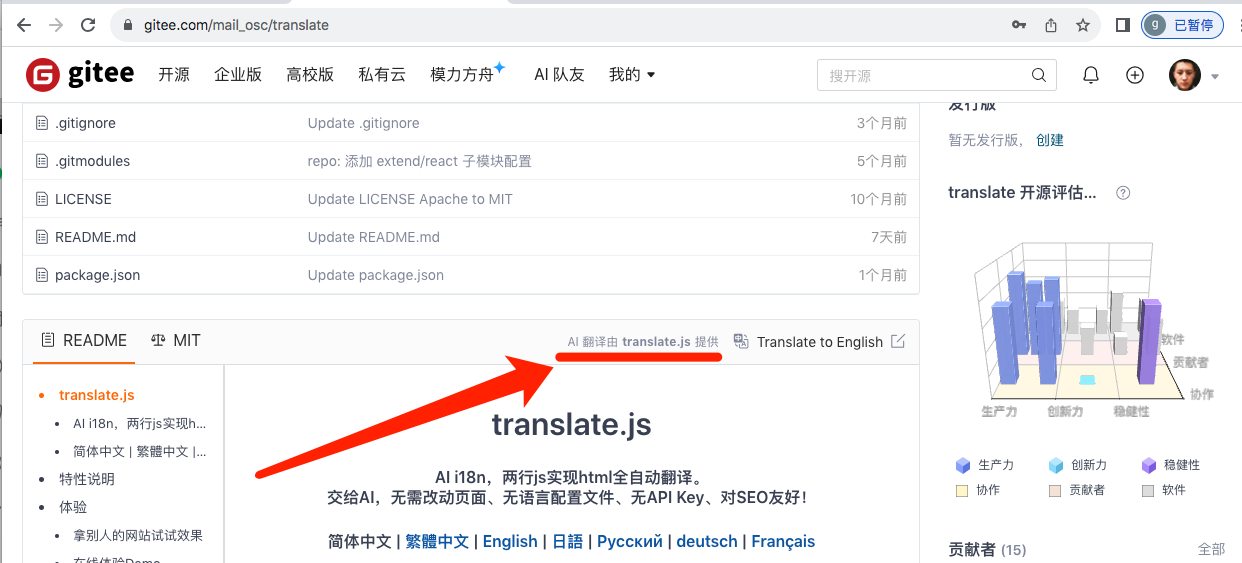Click the plus create-new icon
This screenshot has width=1242, height=563.
click(1134, 75)
